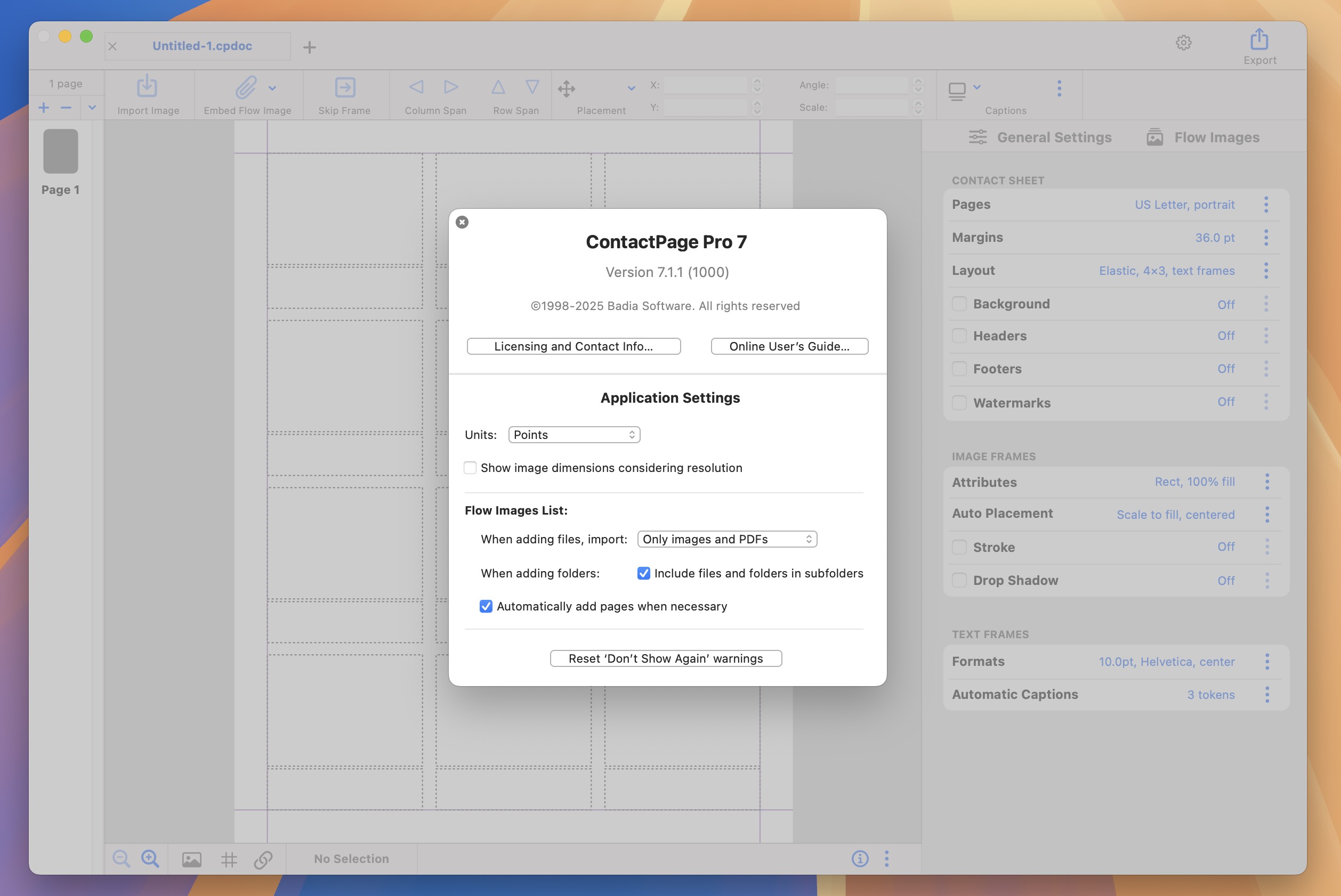The height and width of the screenshot is (896, 1341).
Task: Open the Pages row options dots
Action: pyautogui.click(x=1265, y=205)
